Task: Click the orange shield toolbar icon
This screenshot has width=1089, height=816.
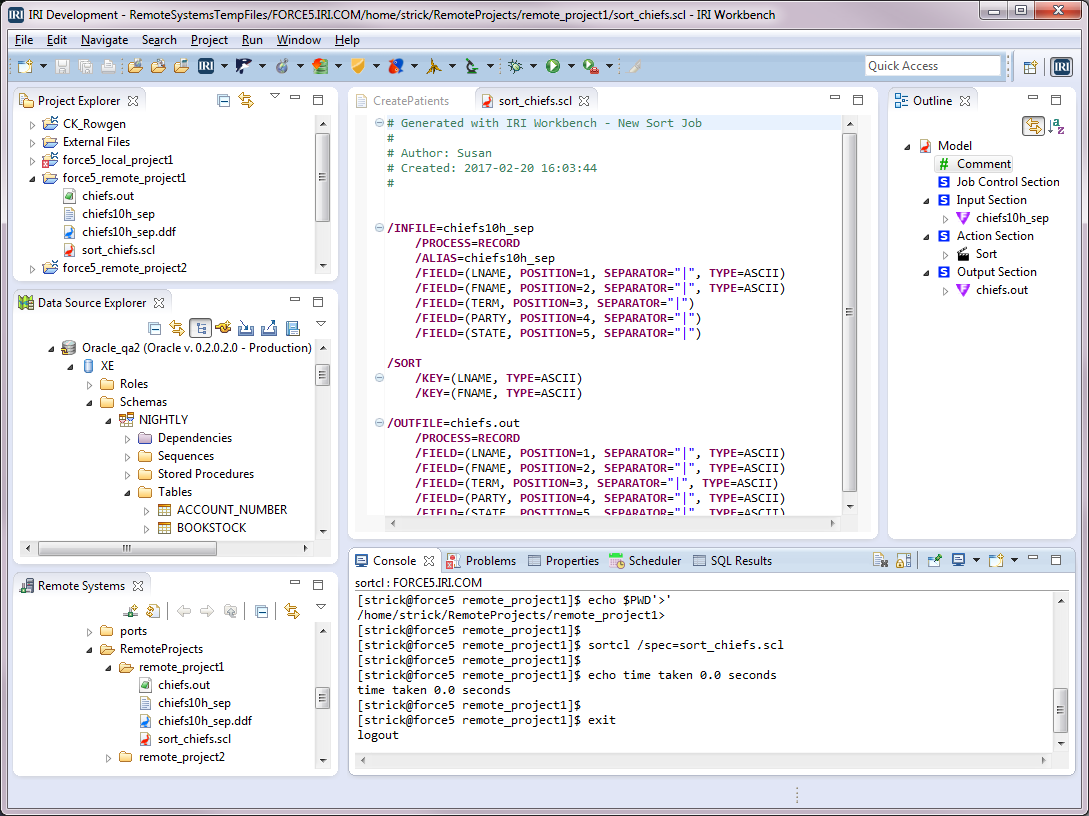Action: click(x=358, y=67)
